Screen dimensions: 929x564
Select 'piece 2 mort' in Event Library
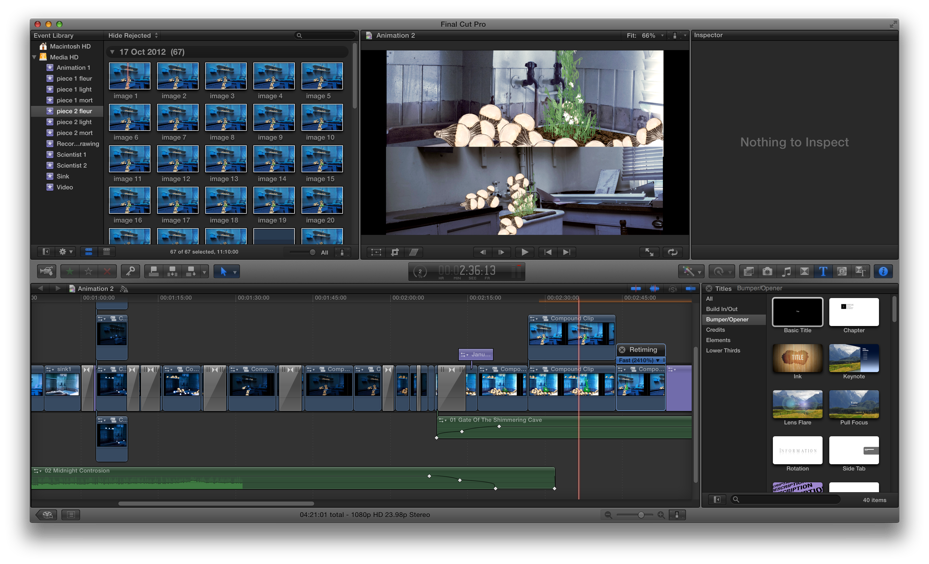74,133
